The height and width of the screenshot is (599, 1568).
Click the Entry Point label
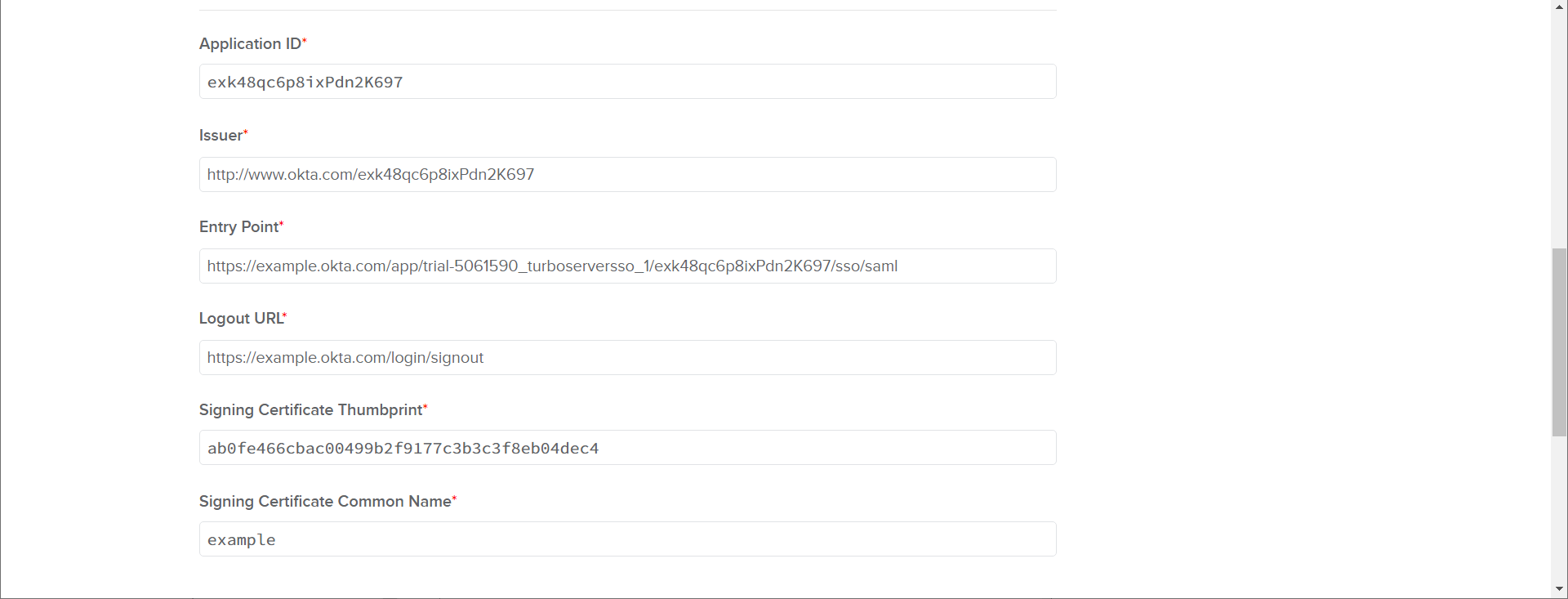pos(237,226)
